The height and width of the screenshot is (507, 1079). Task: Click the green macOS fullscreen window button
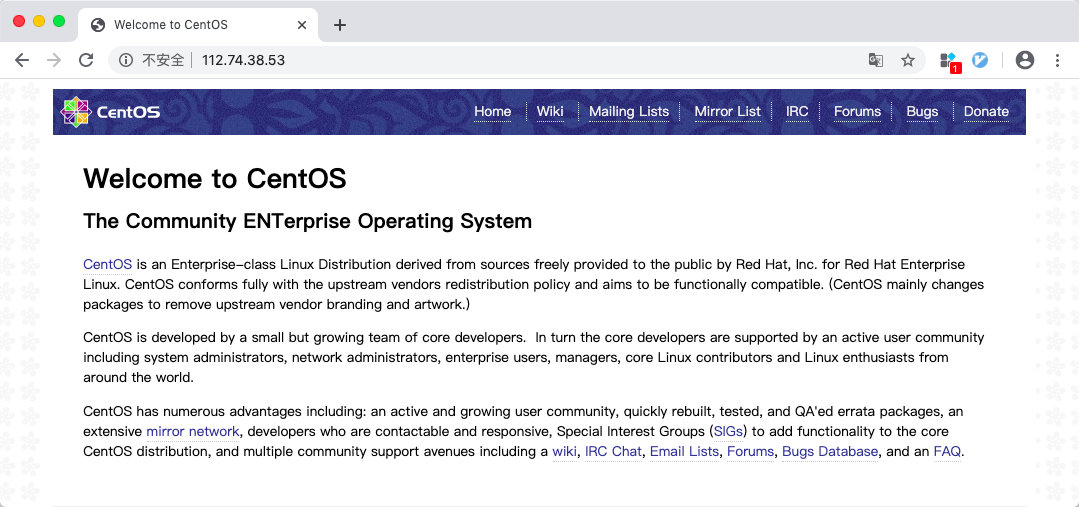point(59,21)
